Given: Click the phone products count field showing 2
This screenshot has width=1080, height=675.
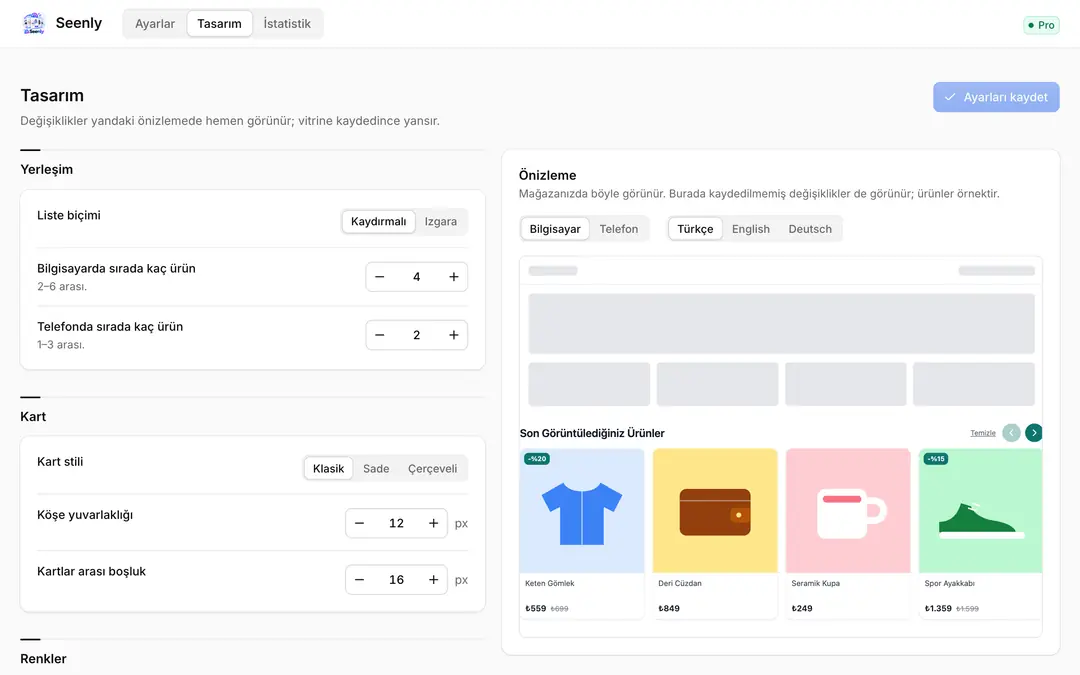Looking at the screenshot, I should 417,335.
